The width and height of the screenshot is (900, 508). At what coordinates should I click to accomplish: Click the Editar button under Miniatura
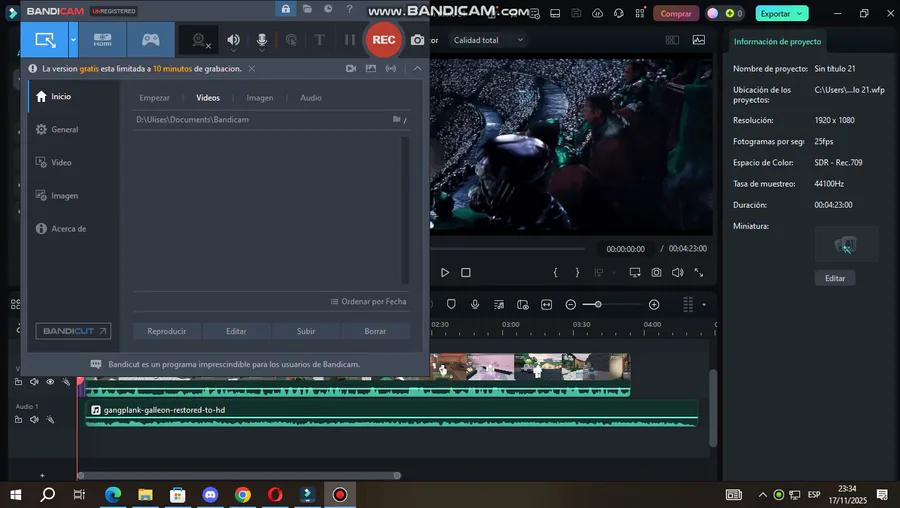(x=835, y=278)
